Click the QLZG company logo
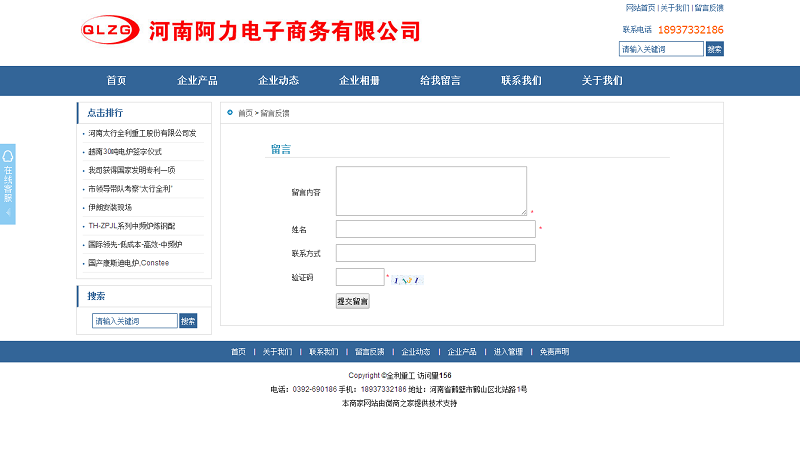This screenshot has height=475, width=800. [110, 31]
